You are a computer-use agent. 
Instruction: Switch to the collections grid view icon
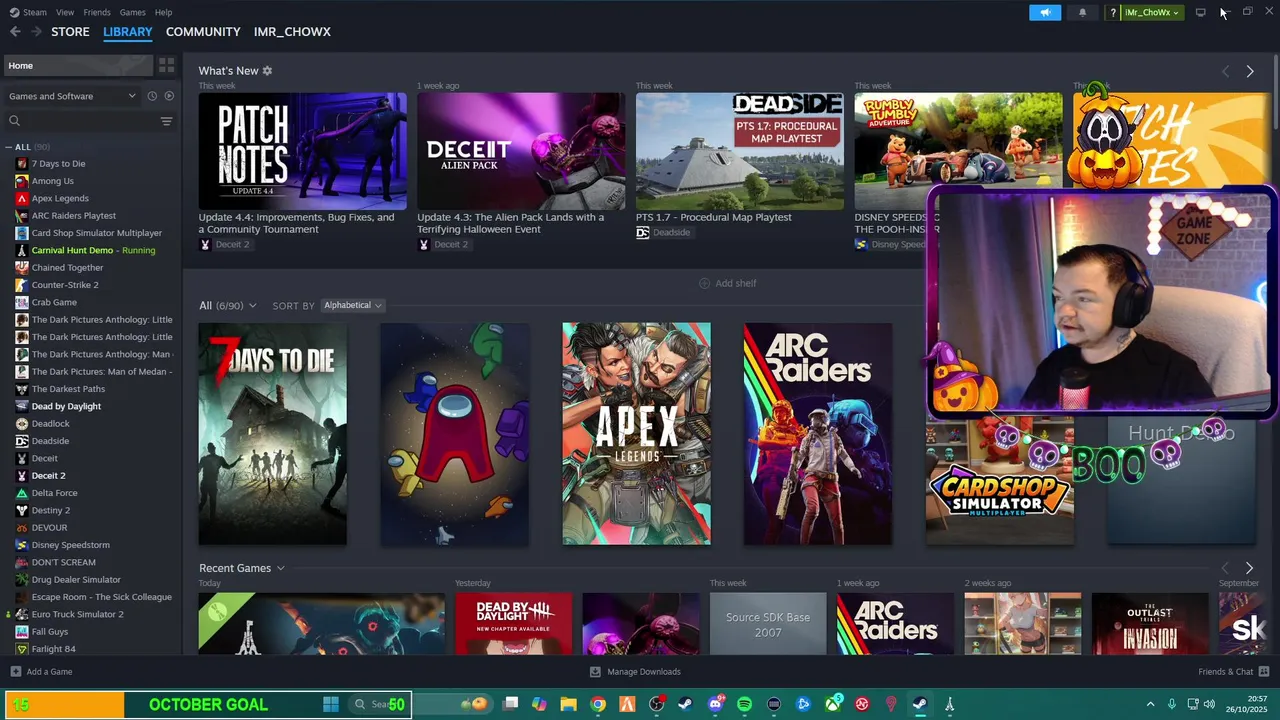pyautogui.click(x=167, y=65)
